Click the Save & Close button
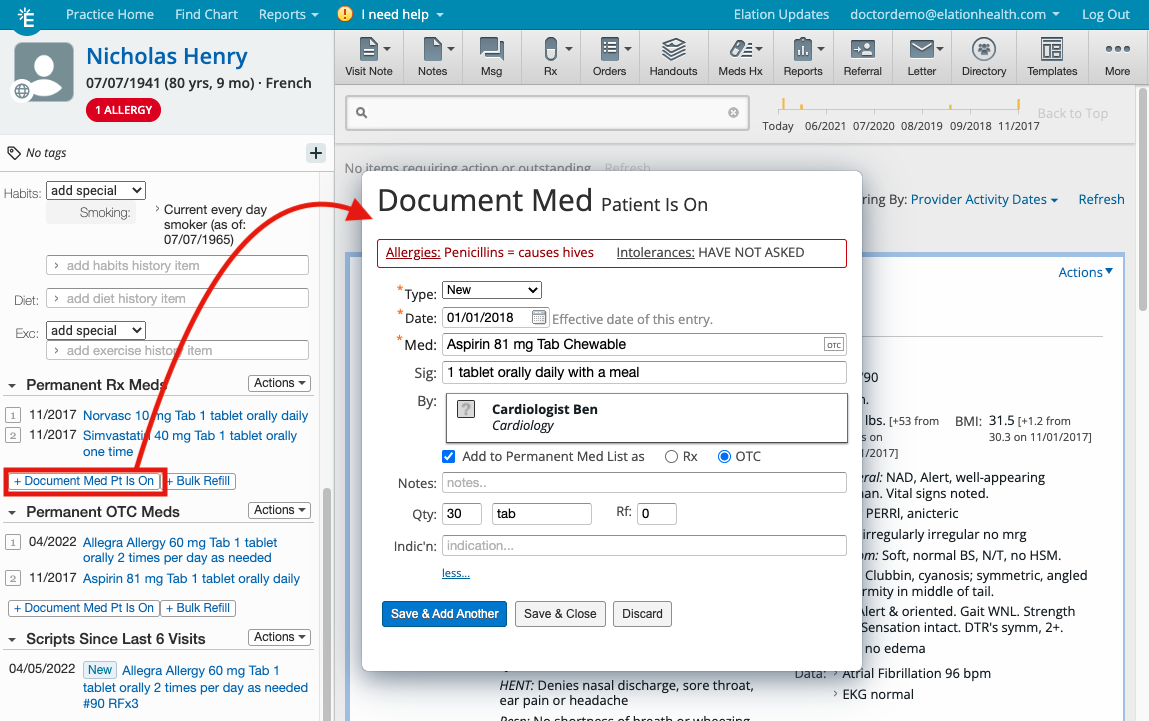Image resolution: width=1149 pixels, height=721 pixels. click(559, 614)
